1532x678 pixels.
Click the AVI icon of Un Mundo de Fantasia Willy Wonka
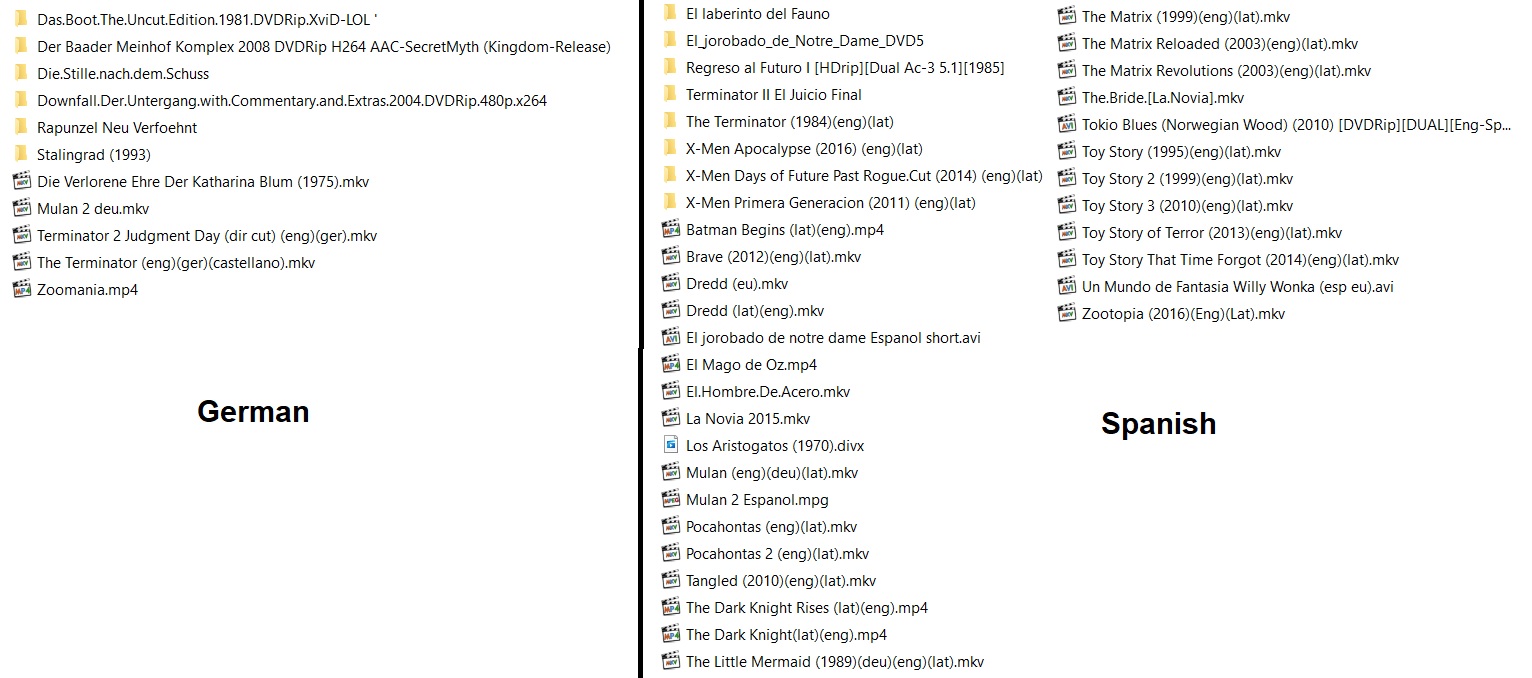(1066, 286)
